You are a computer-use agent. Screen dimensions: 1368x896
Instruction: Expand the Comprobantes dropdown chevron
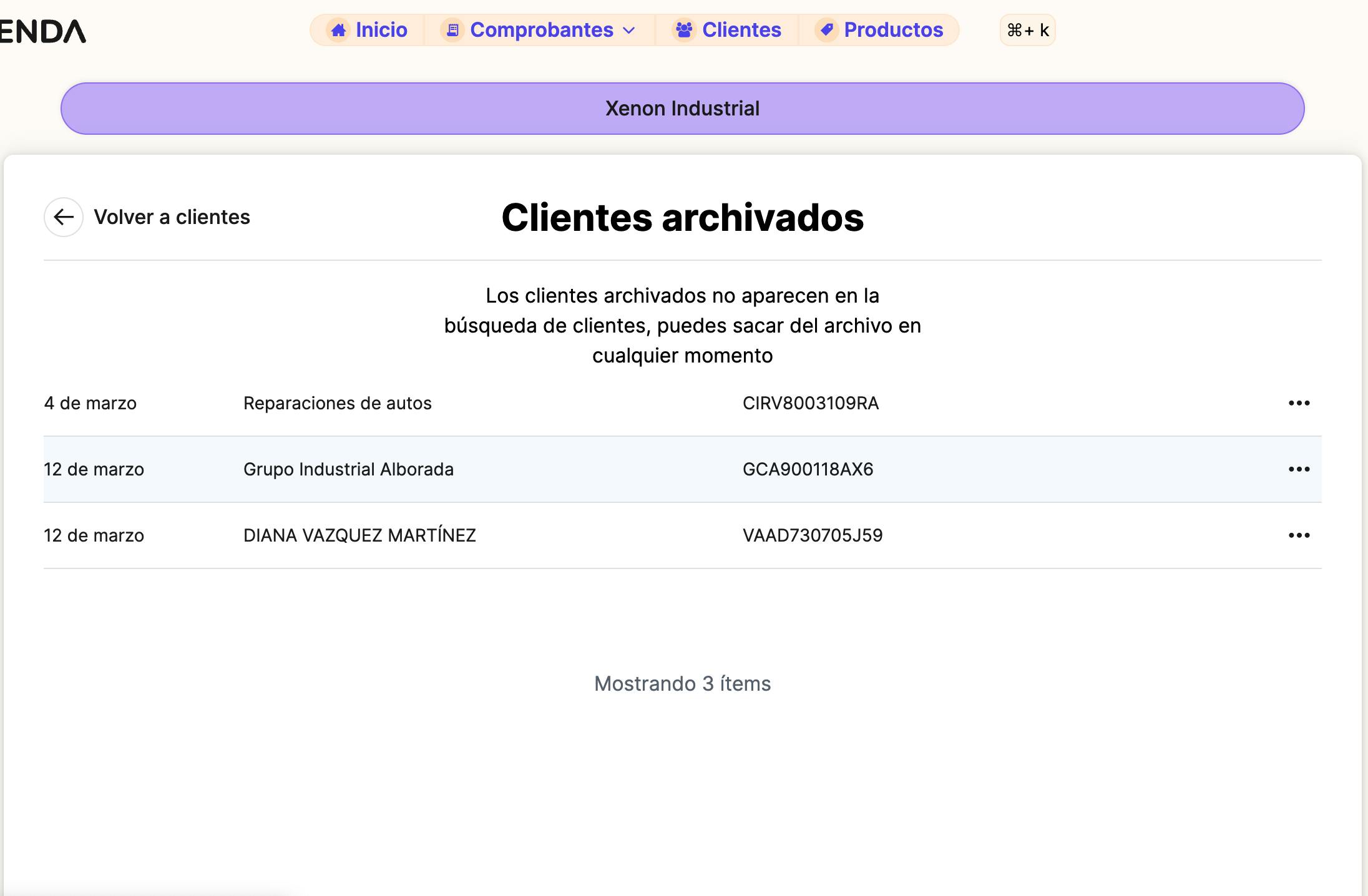coord(630,31)
